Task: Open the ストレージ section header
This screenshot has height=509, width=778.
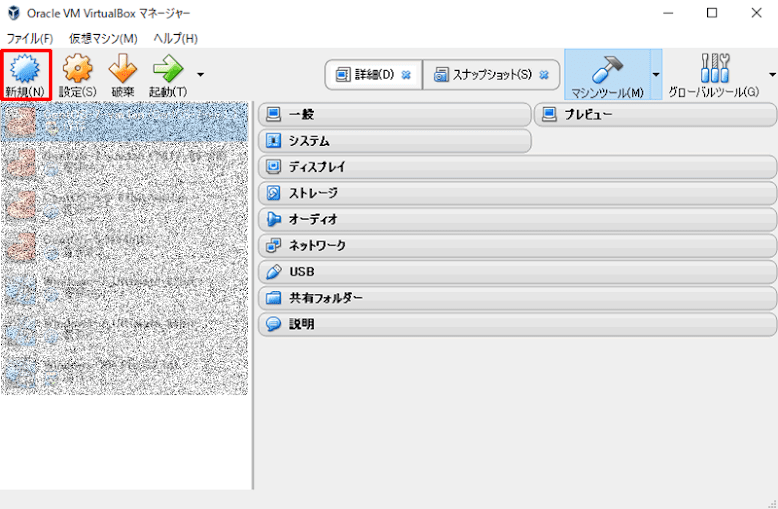Action: 518,193
